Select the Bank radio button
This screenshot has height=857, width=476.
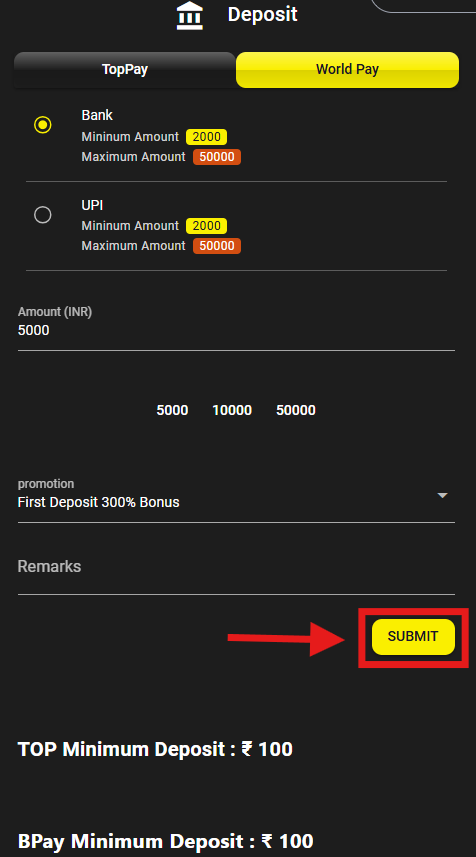point(43,125)
